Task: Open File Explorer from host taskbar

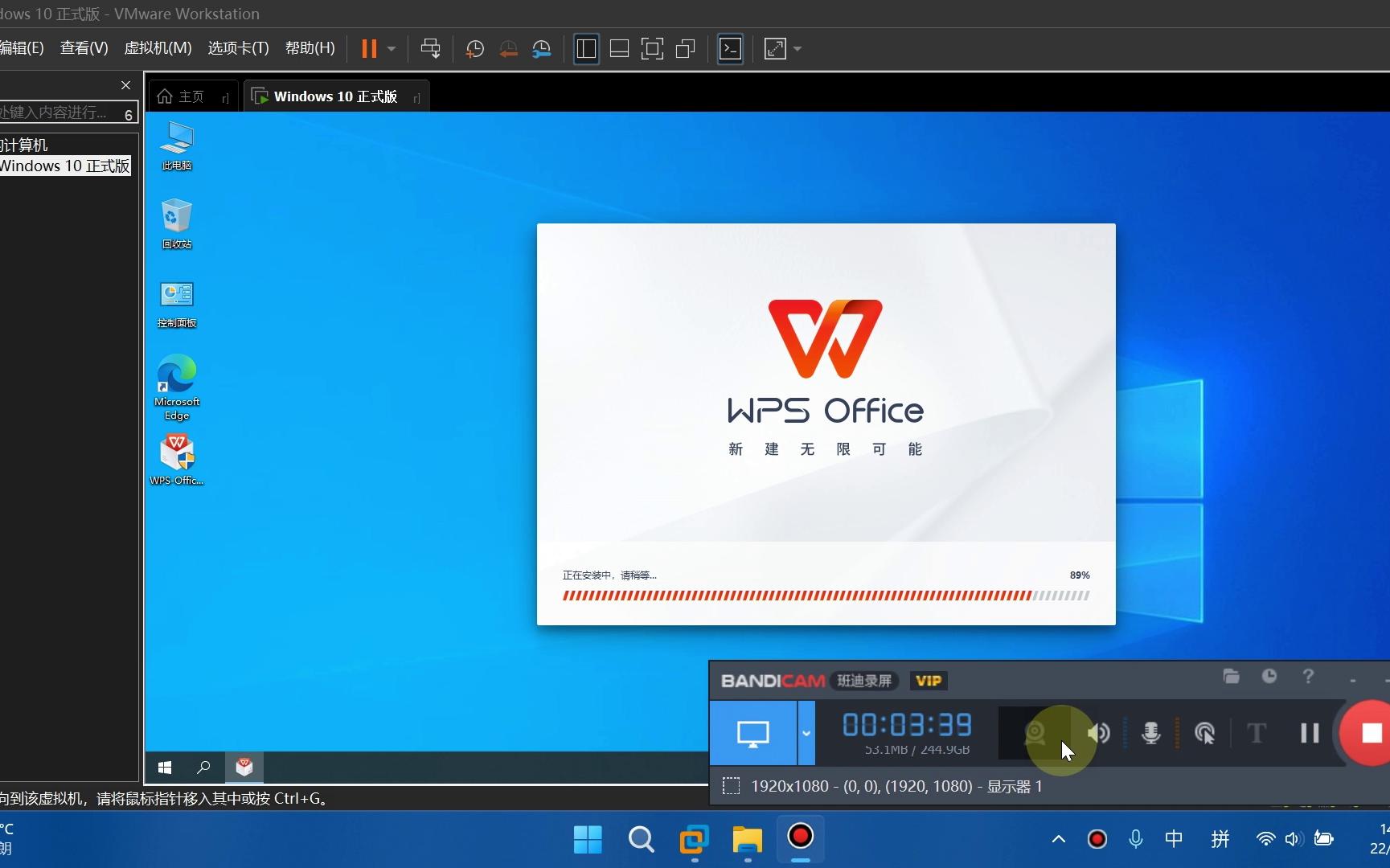Action: 747,840
